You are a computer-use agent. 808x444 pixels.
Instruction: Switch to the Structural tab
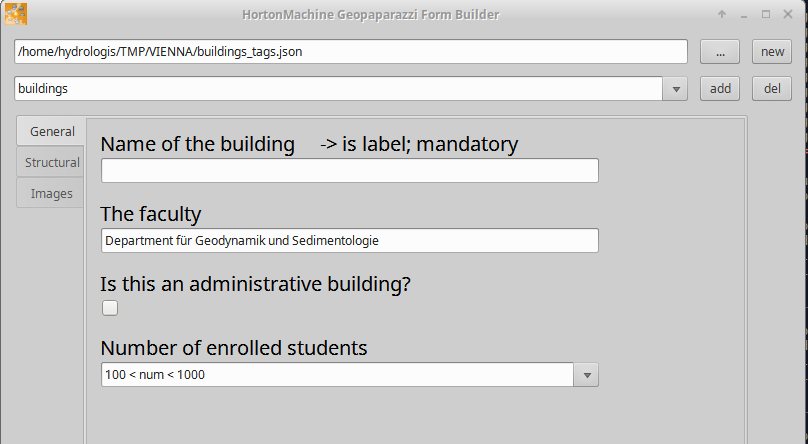point(52,162)
